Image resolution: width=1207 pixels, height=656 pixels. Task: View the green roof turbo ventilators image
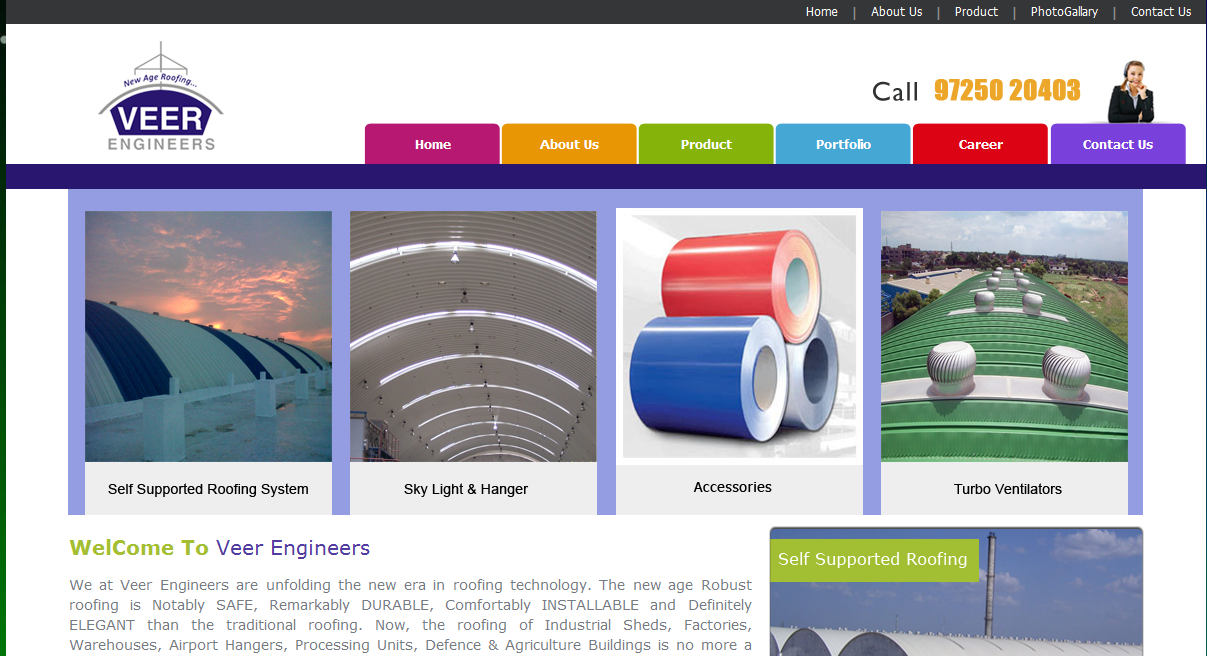(x=1004, y=336)
